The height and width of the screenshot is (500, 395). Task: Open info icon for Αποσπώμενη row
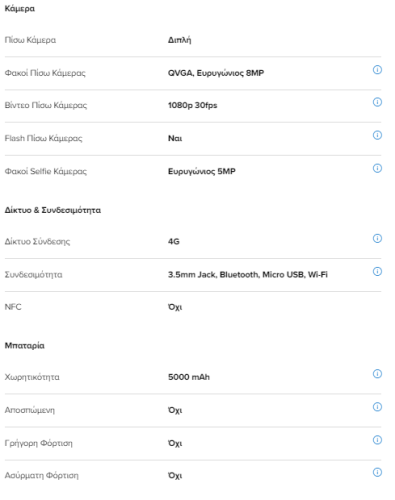click(x=377, y=407)
